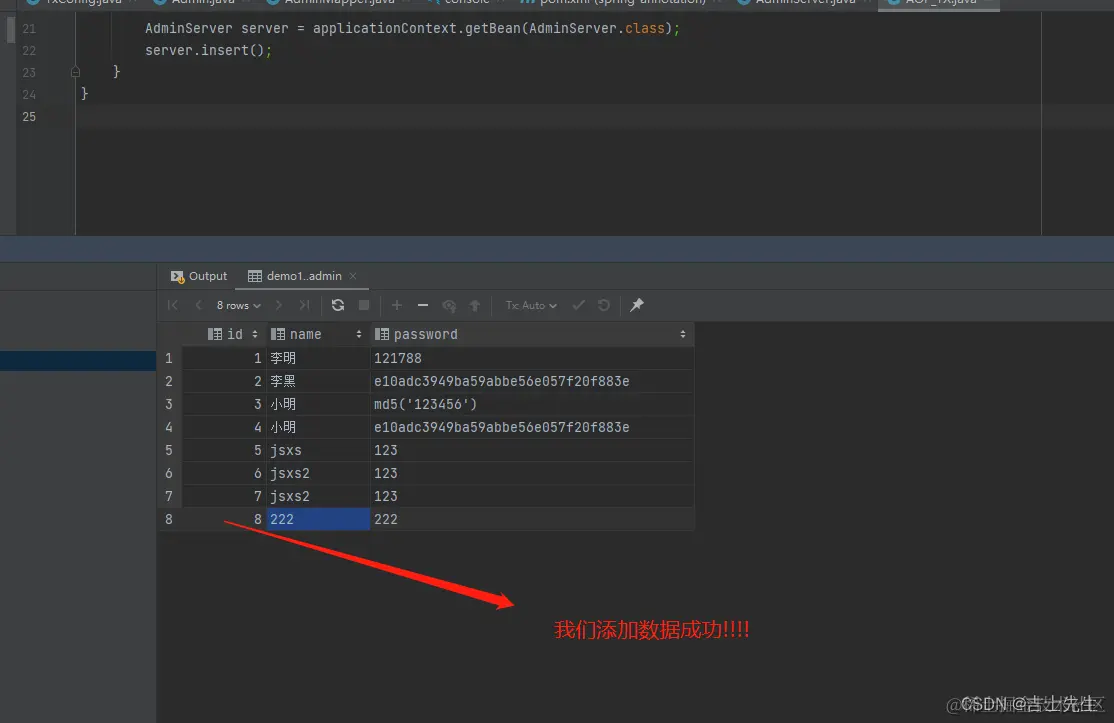Commit transaction with the checkmark icon
1114x723 pixels.
578,305
